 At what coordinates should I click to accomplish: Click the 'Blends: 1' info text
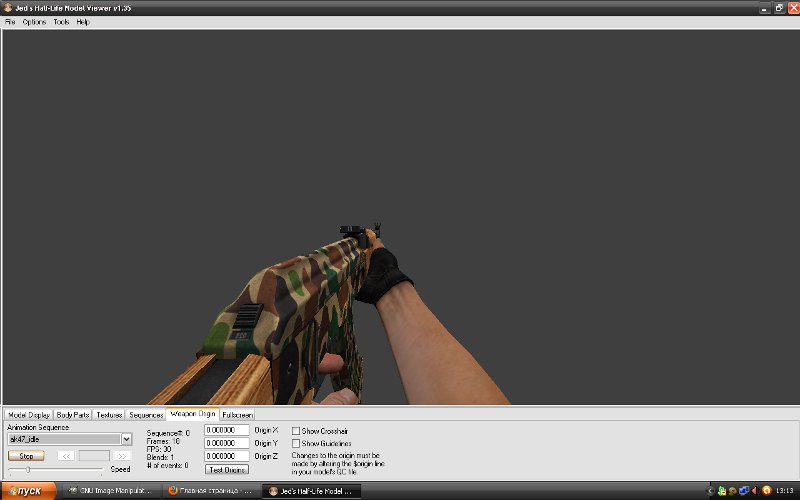(160, 458)
